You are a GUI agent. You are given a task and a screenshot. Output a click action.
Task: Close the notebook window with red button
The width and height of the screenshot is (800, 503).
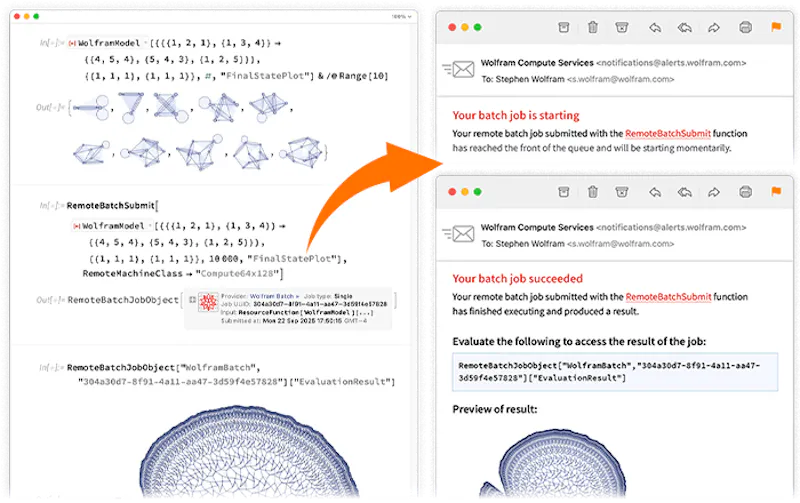17,16
